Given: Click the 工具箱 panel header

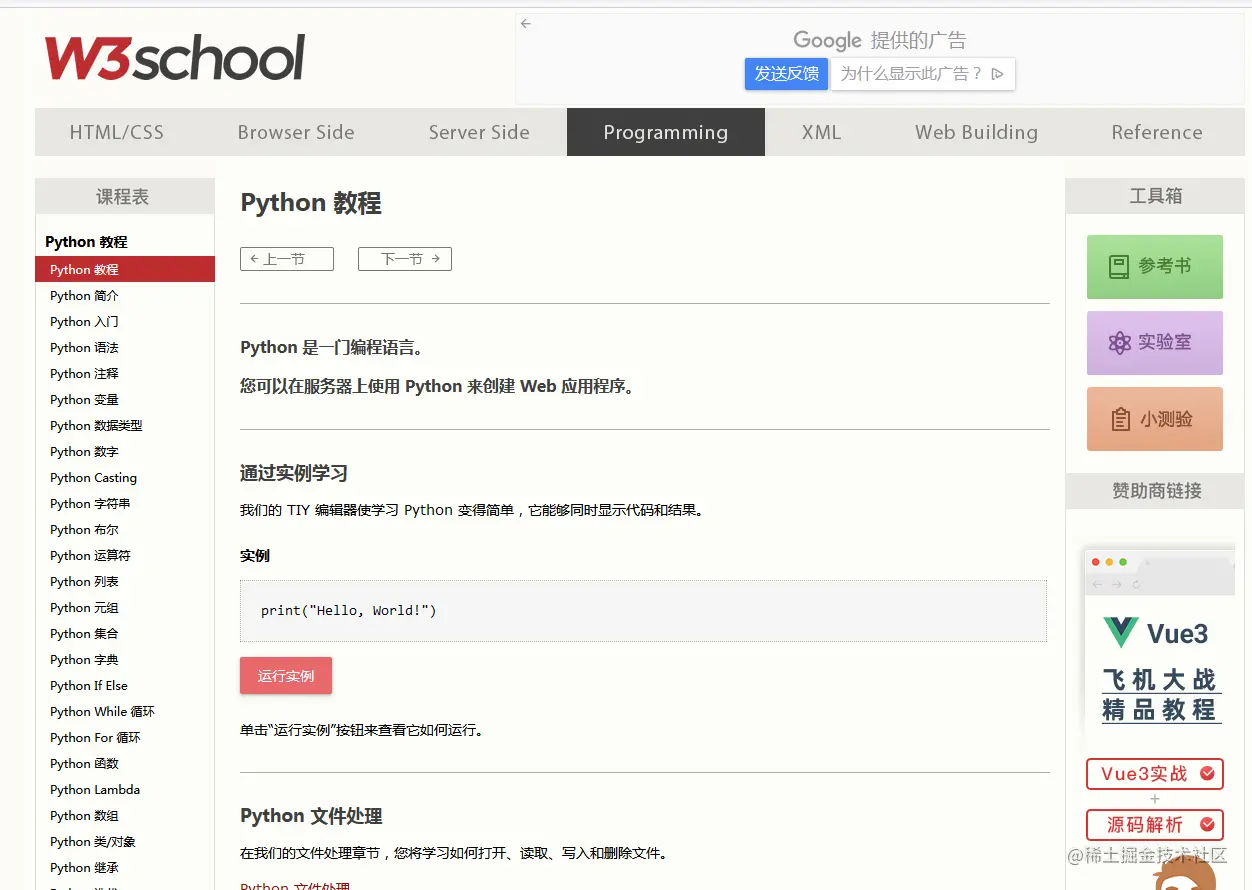Looking at the screenshot, I should [x=1155, y=196].
